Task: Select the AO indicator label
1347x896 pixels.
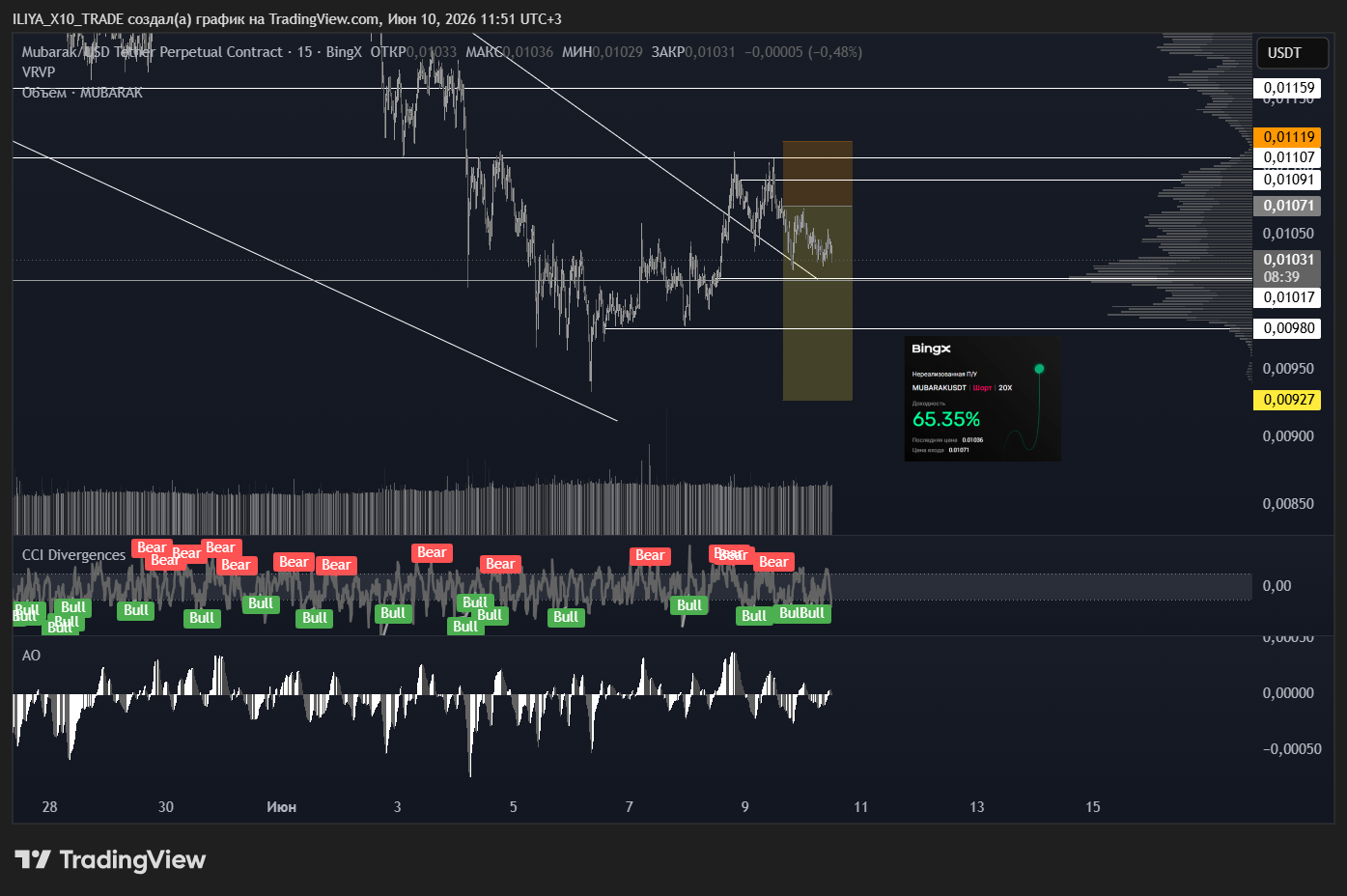Action: (x=31, y=656)
